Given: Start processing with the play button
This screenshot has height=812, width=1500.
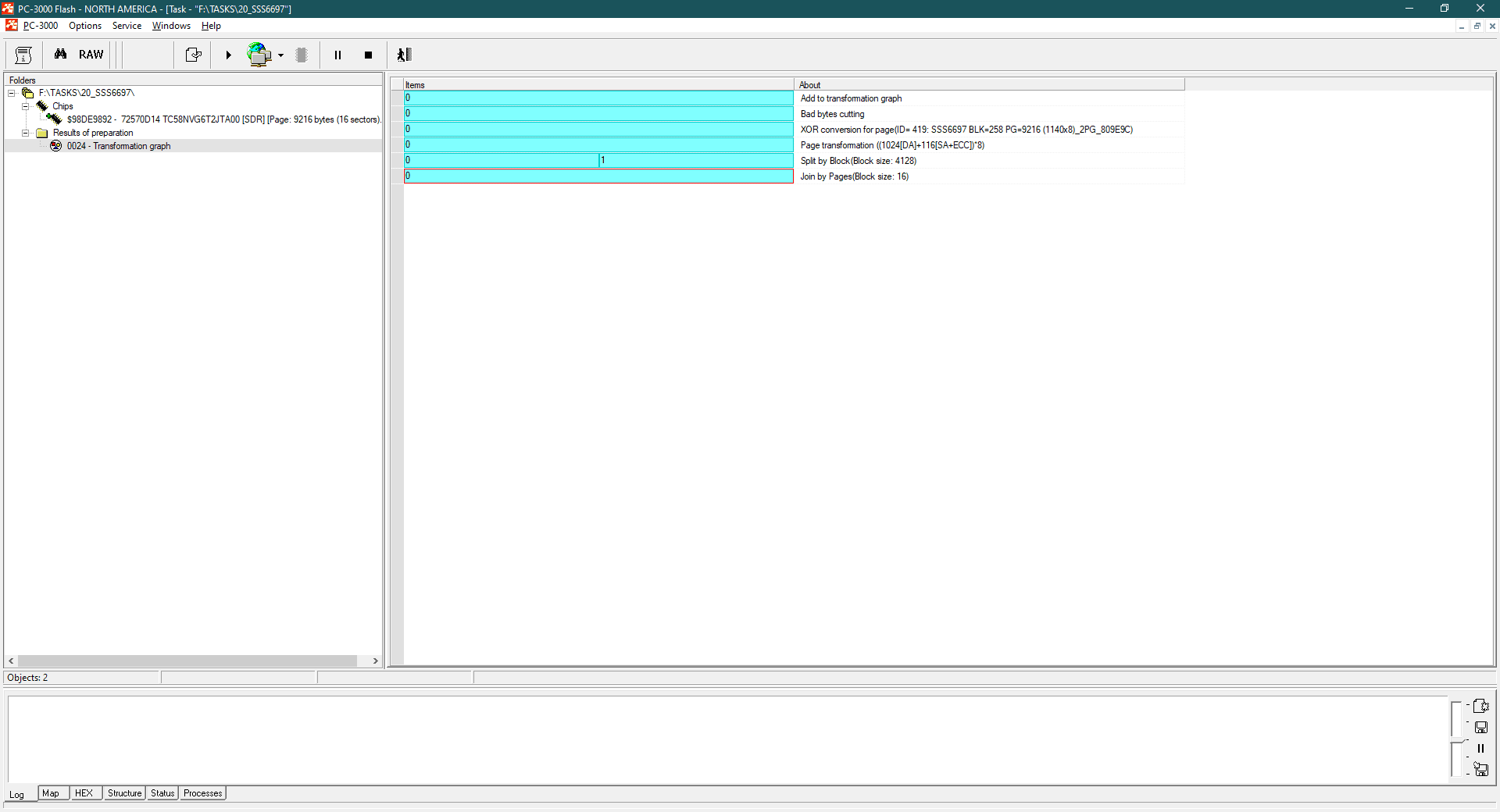Looking at the screenshot, I should click(x=228, y=55).
